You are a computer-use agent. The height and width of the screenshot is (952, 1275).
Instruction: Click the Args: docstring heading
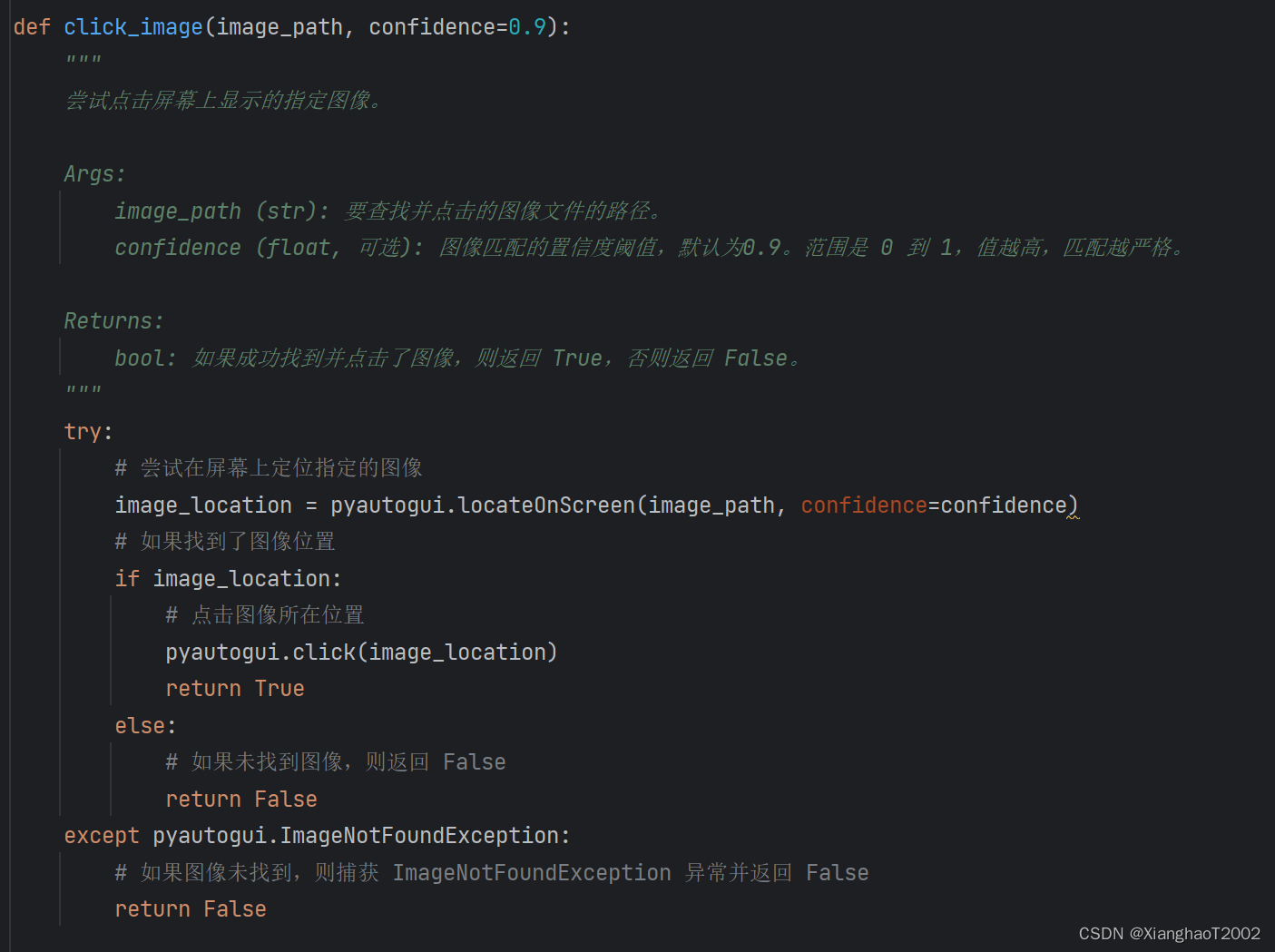click(94, 174)
